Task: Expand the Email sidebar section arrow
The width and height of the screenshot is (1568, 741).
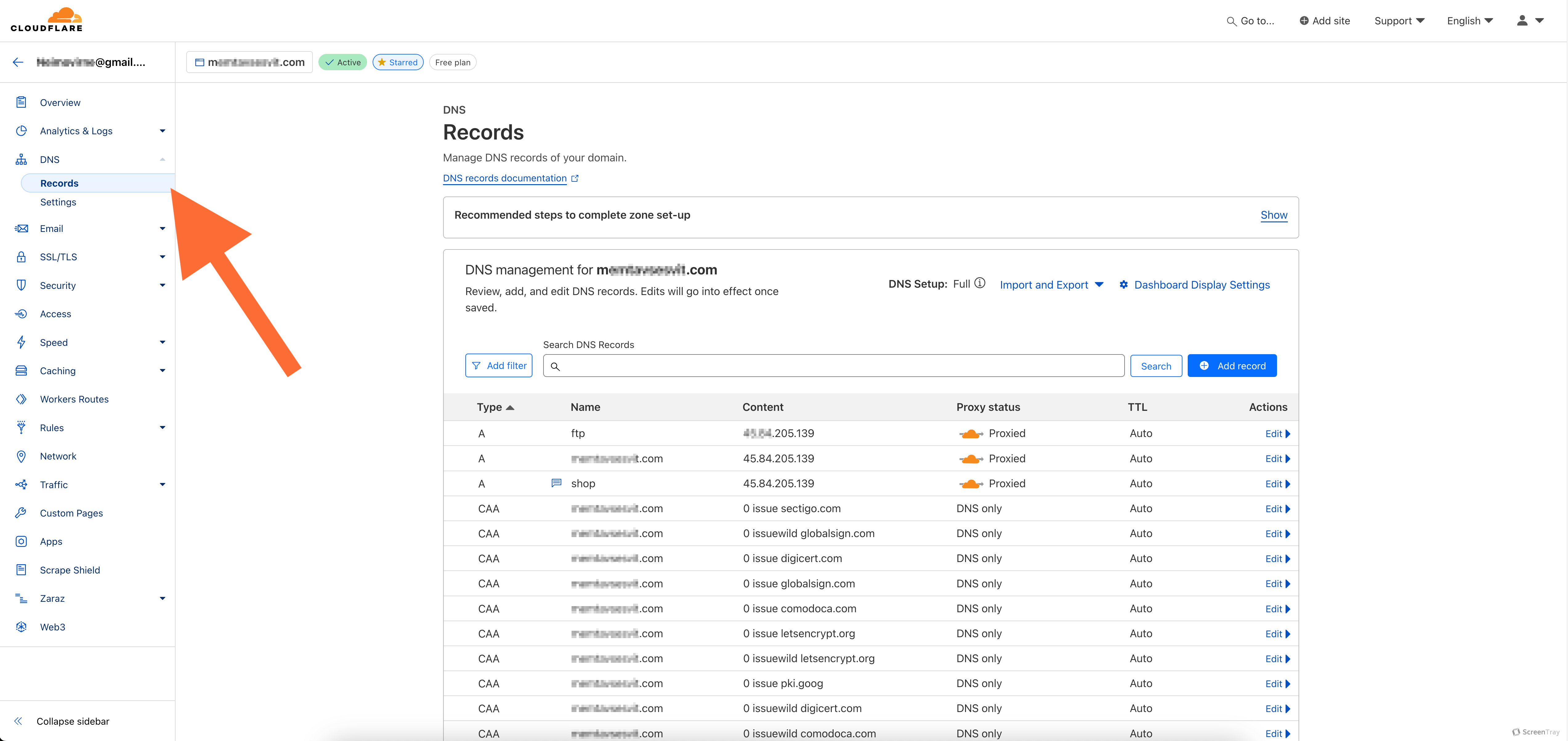Action: [x=163, y=228]
